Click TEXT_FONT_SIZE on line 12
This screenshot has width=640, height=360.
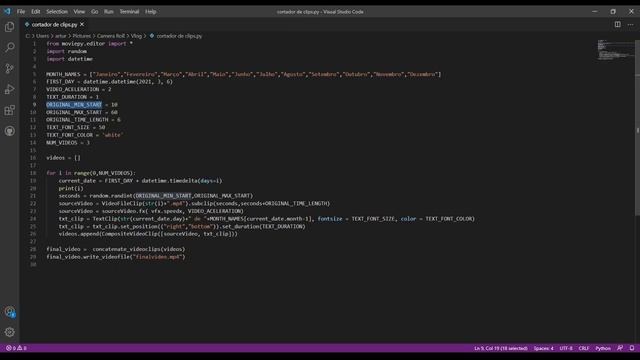click(x=68, y=127)
